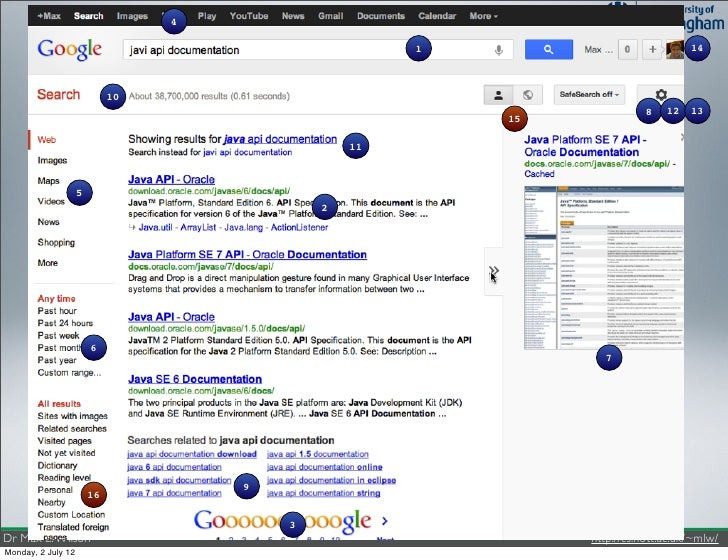
Task: Open the Java.util sitelink
Action: point(155,228)
